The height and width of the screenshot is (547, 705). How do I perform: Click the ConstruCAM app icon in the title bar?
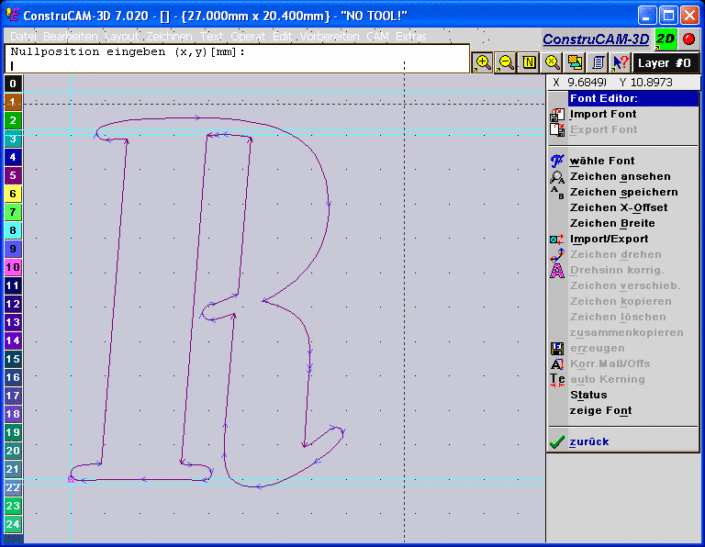(13, 15)
